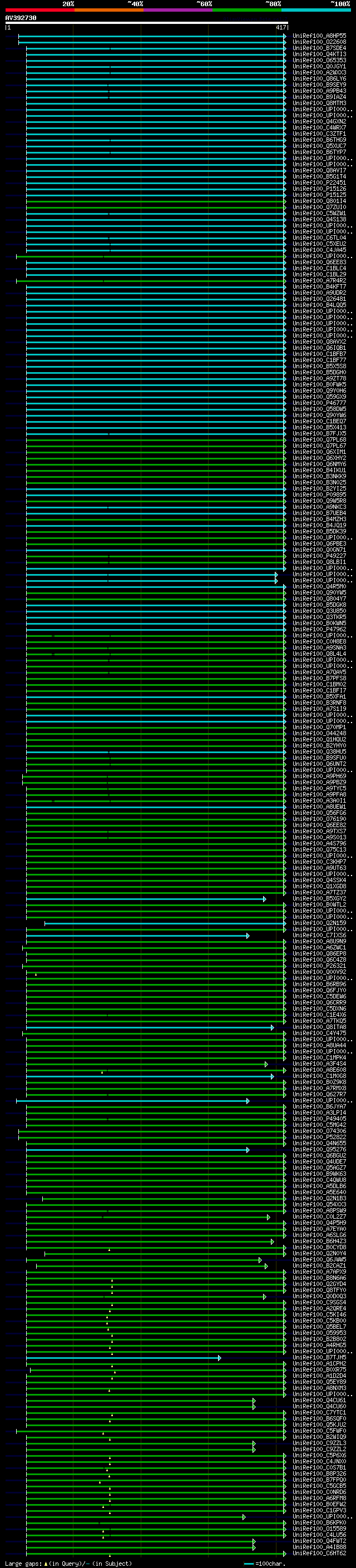Click on the UniRef100_A7TZ37 label
The width and height of the screenshot is (356, 1568).
(319, 892)
